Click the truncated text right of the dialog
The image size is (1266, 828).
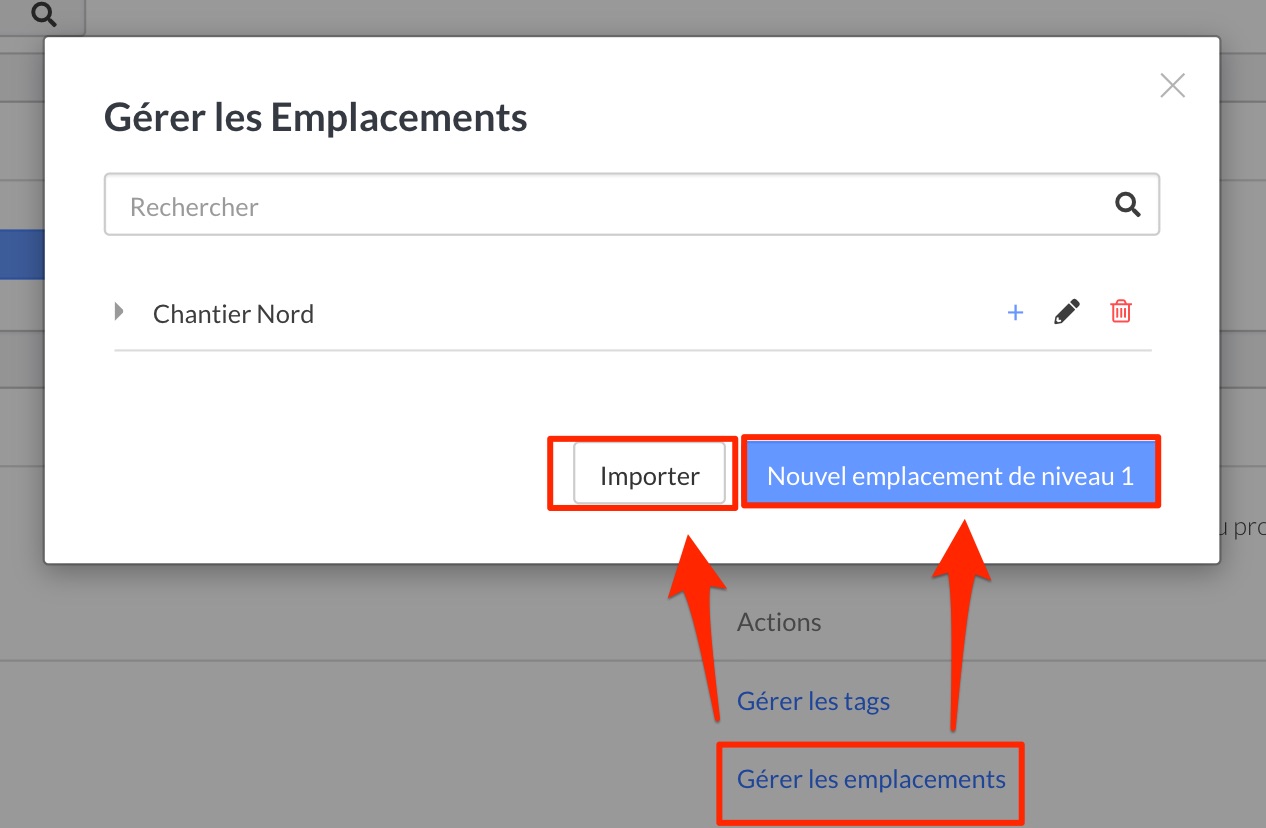pyautogui.click(x=1248, y=527)
